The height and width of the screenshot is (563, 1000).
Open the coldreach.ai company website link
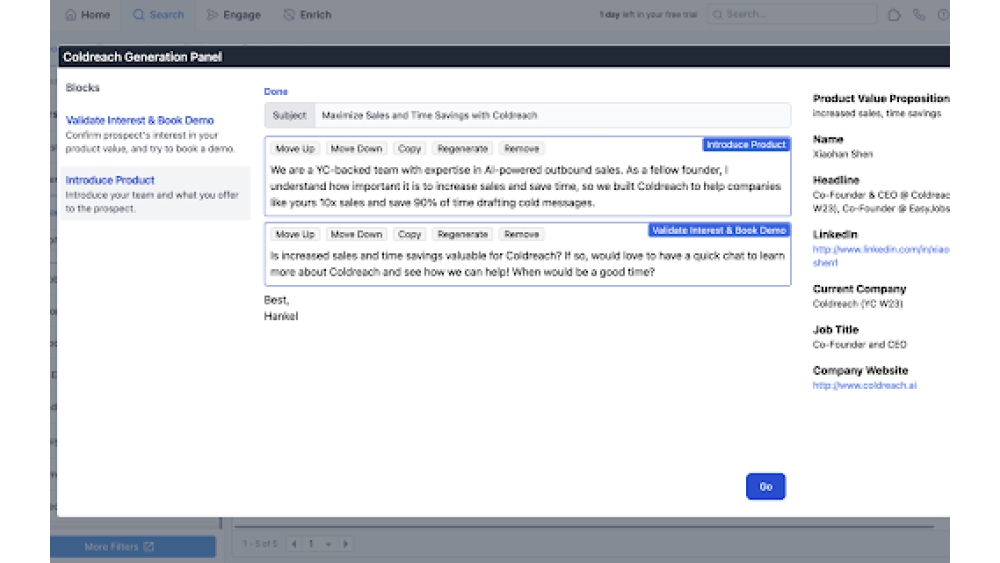(x=864, y=386)
